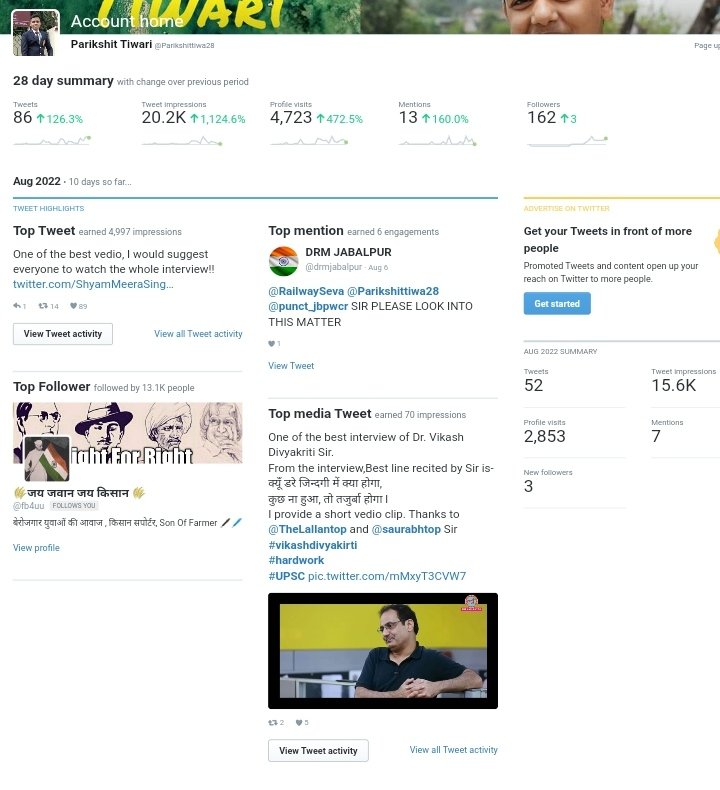Click the @TheLallantop mention

[307, 529]
